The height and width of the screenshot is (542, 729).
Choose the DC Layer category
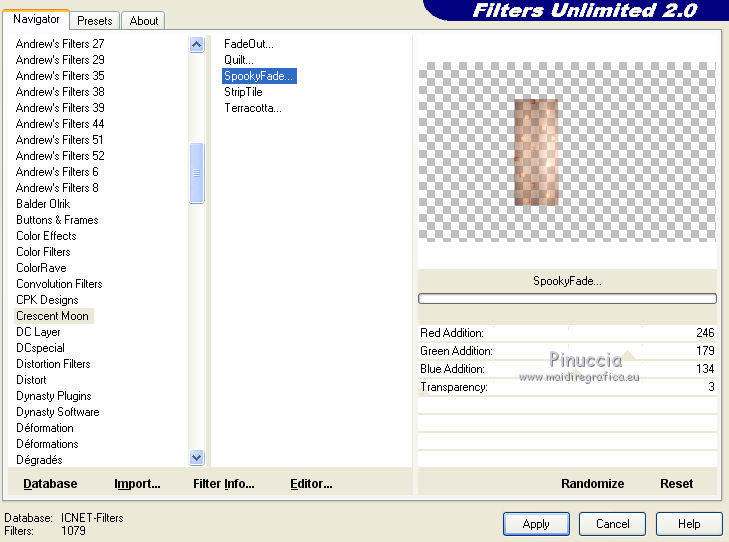(x=39, y=332)
